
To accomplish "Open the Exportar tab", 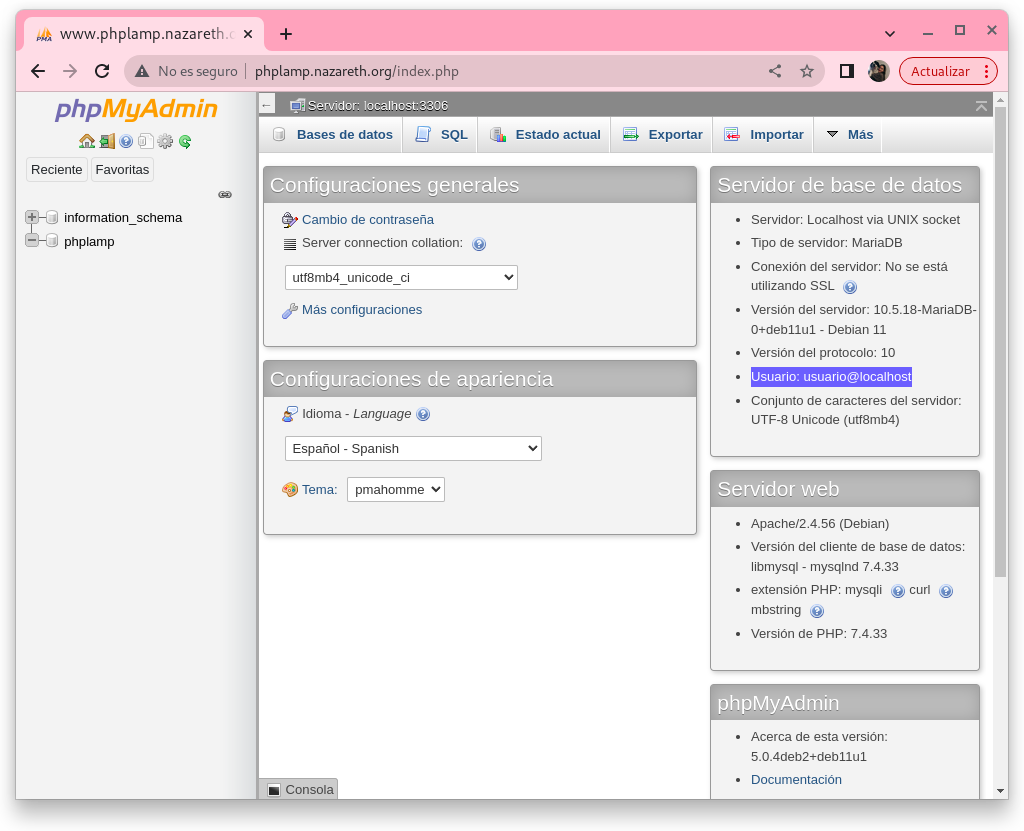I will pyautogui.click(x=663, y=134).
